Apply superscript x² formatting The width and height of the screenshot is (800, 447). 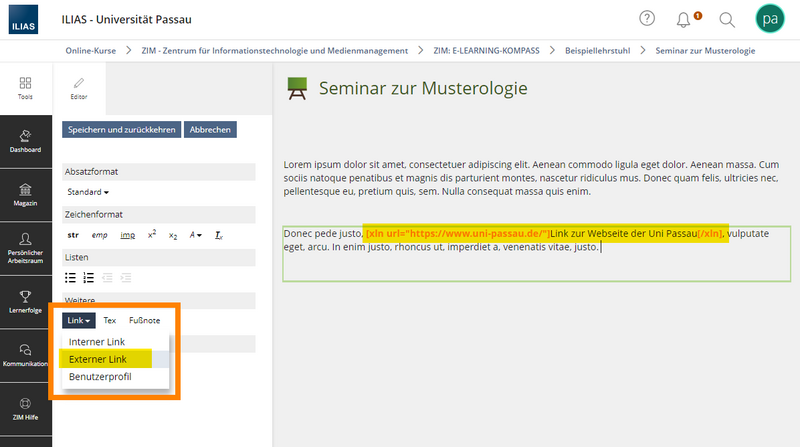tap(152, 235)
